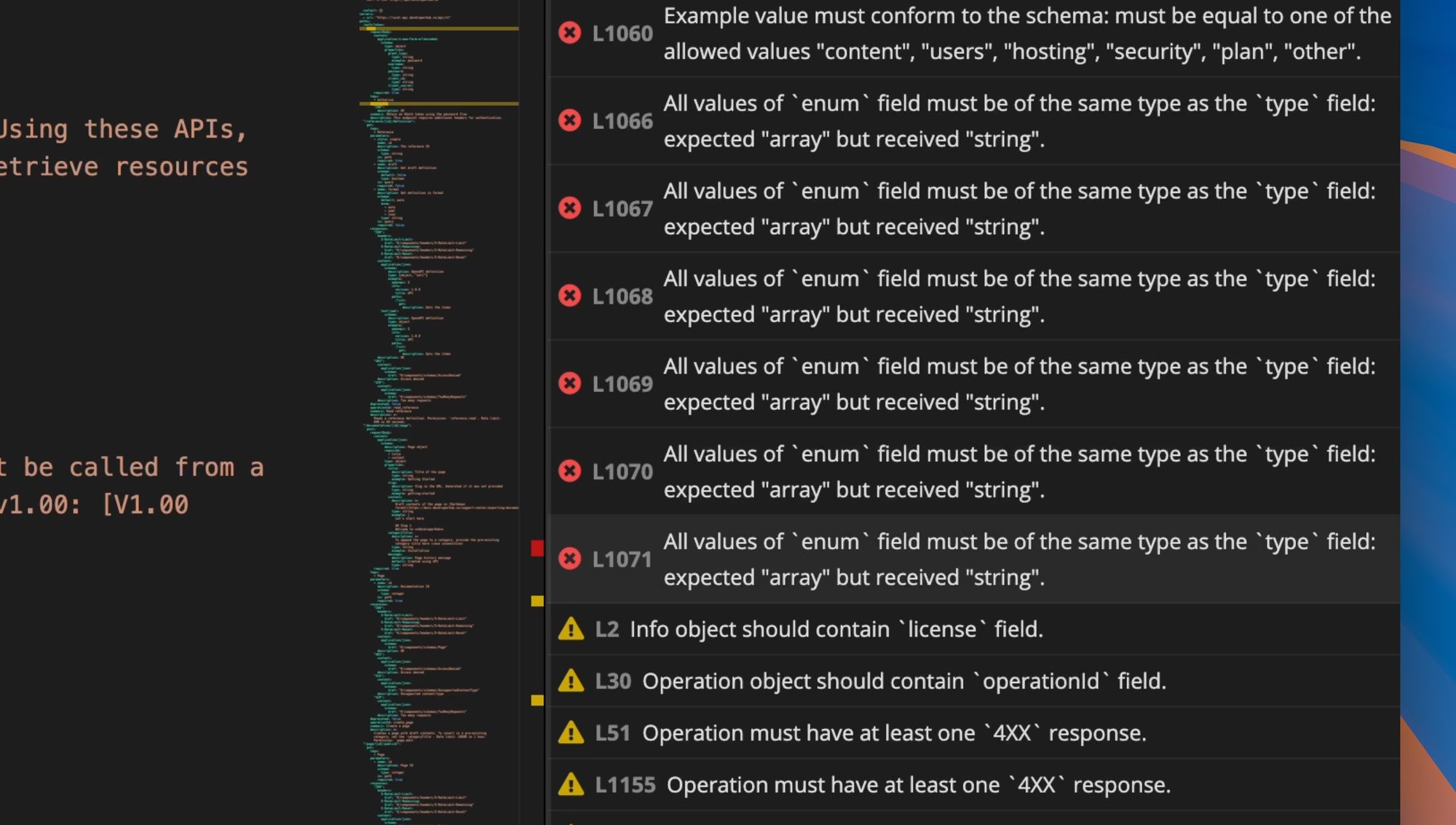This screenshot has width=1456, height=825.
Task: Jump to line L1060 from the problem list
Action: 622,33
